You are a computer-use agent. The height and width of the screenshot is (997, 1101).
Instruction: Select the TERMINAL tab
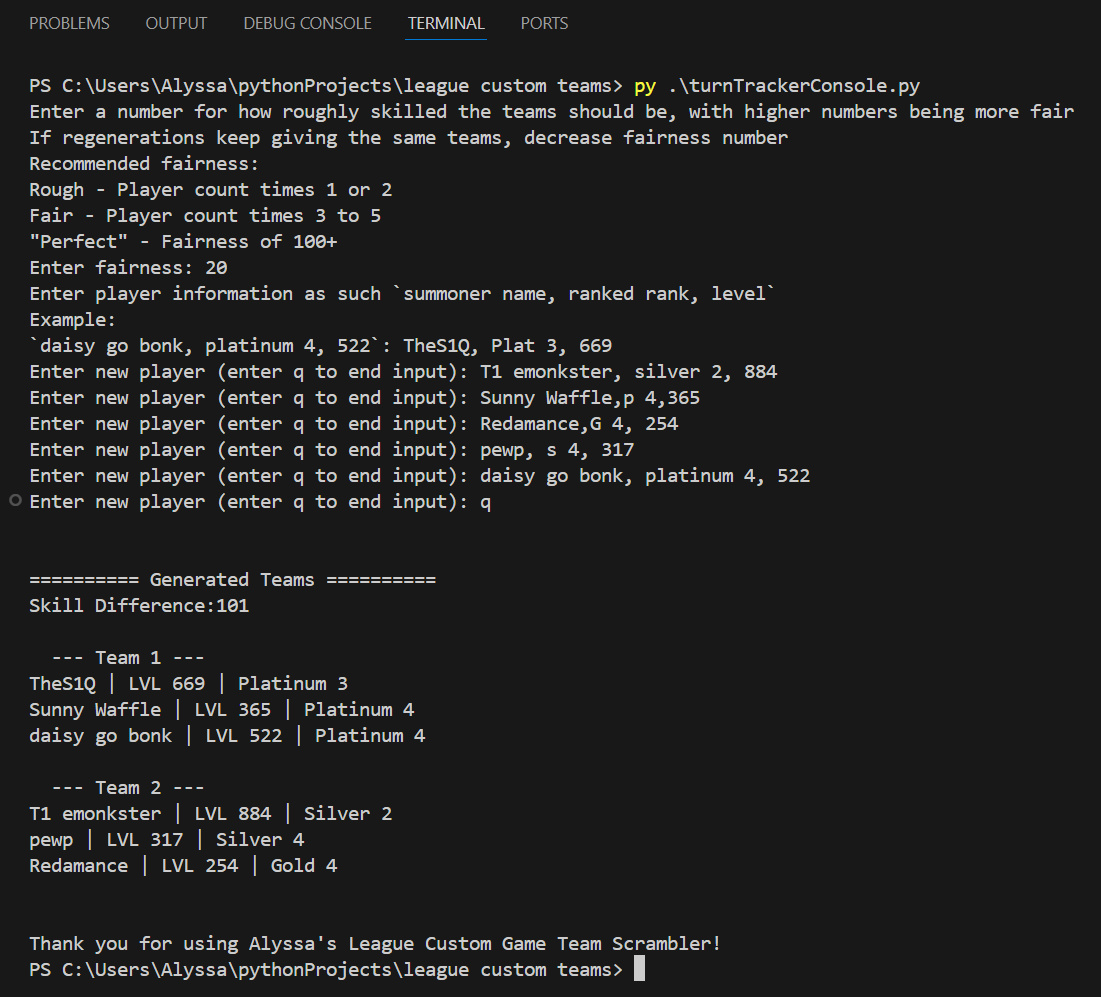(x=446, y=23)
